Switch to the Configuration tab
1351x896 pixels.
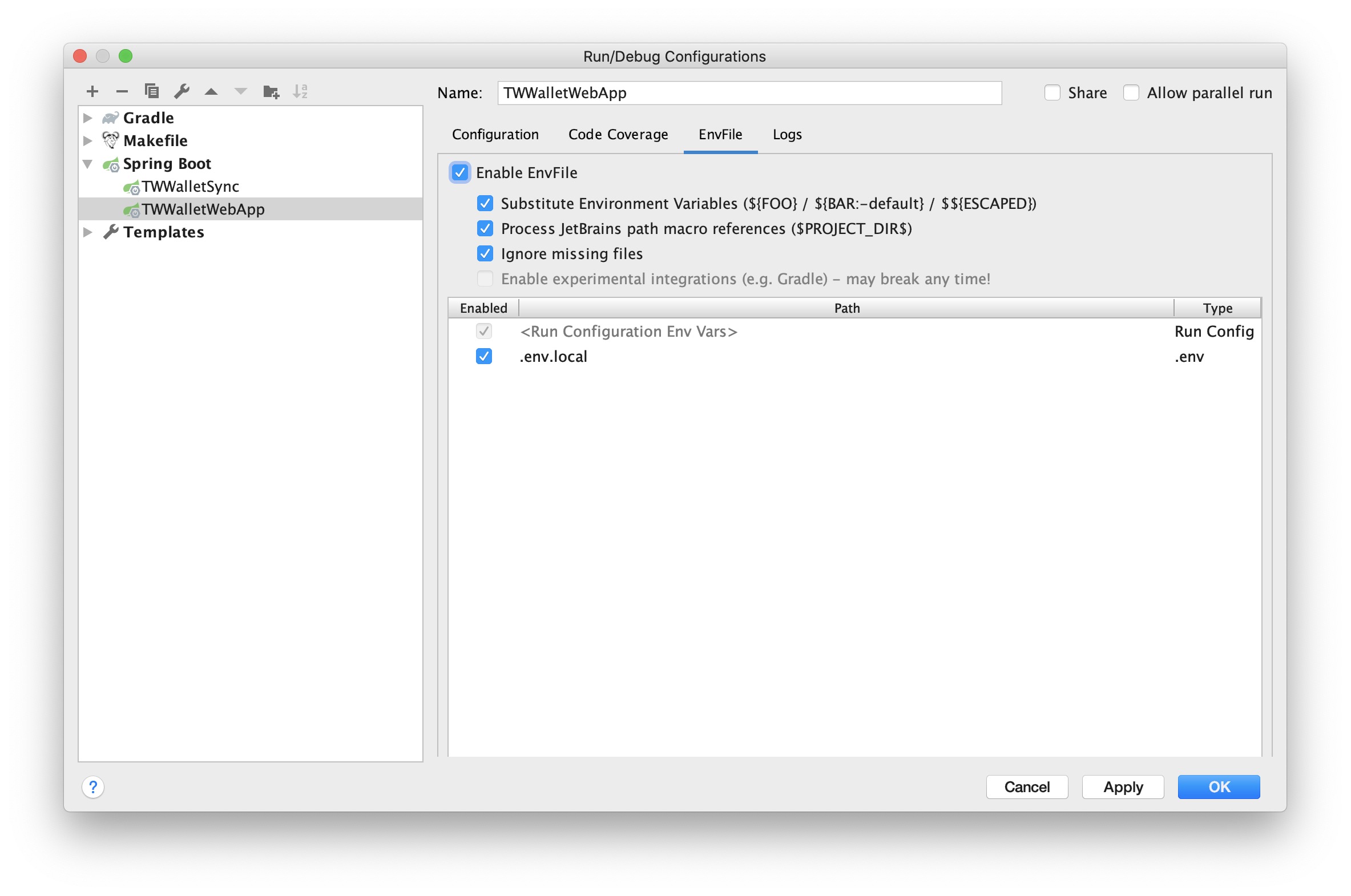(495, 134)
